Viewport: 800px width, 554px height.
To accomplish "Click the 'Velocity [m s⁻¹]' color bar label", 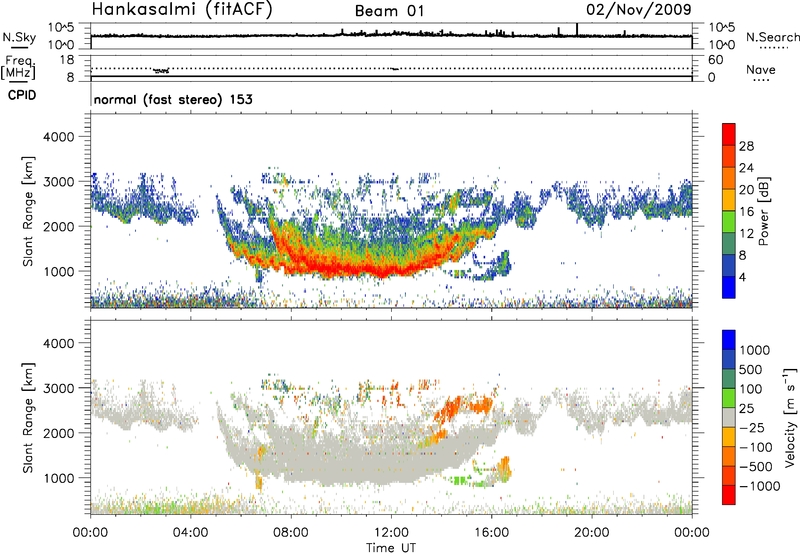I will point(790,417).
